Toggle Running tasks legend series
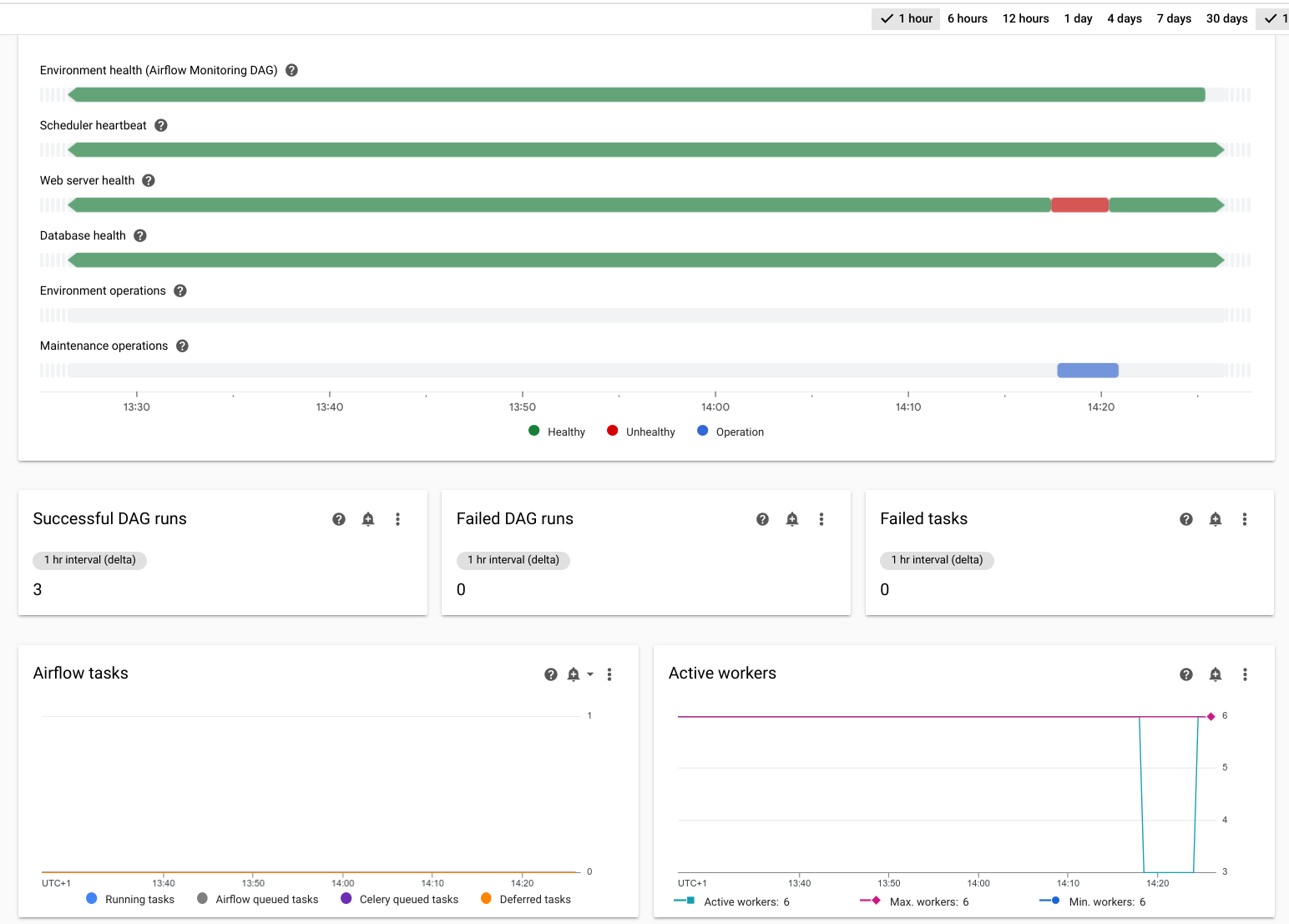Screen dimensions: 1289x924 click(x=130, y=899)
